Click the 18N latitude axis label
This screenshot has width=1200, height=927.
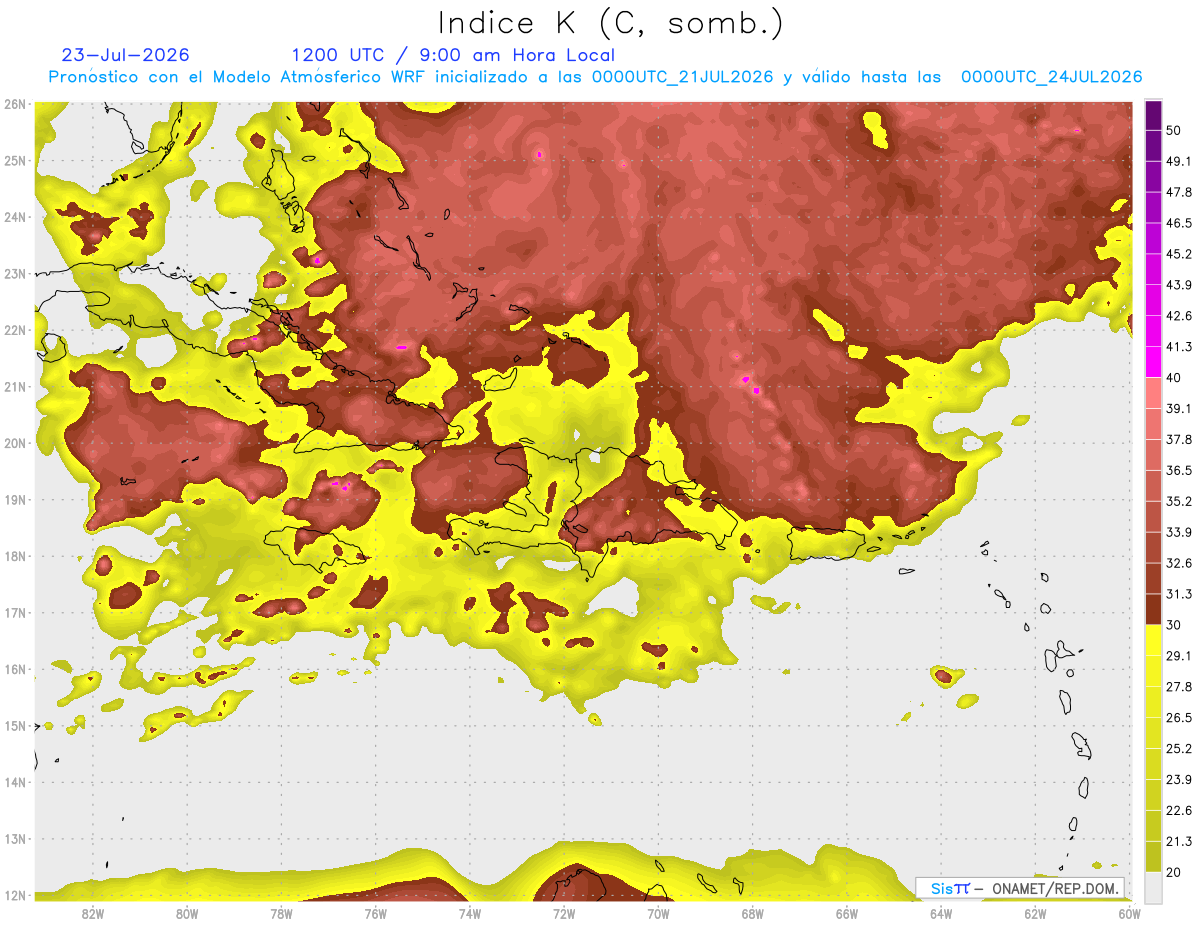click(x=15, y=556)
